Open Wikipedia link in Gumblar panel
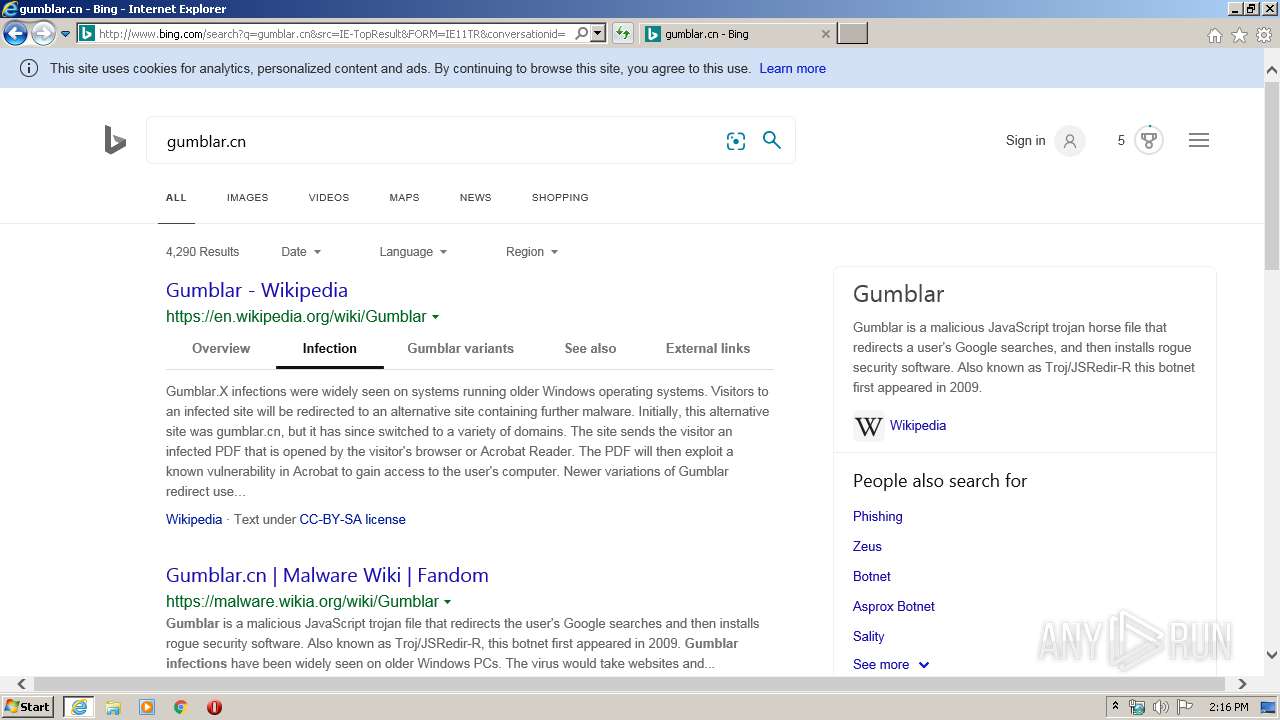1280x720 pixels. click(917, 425)
